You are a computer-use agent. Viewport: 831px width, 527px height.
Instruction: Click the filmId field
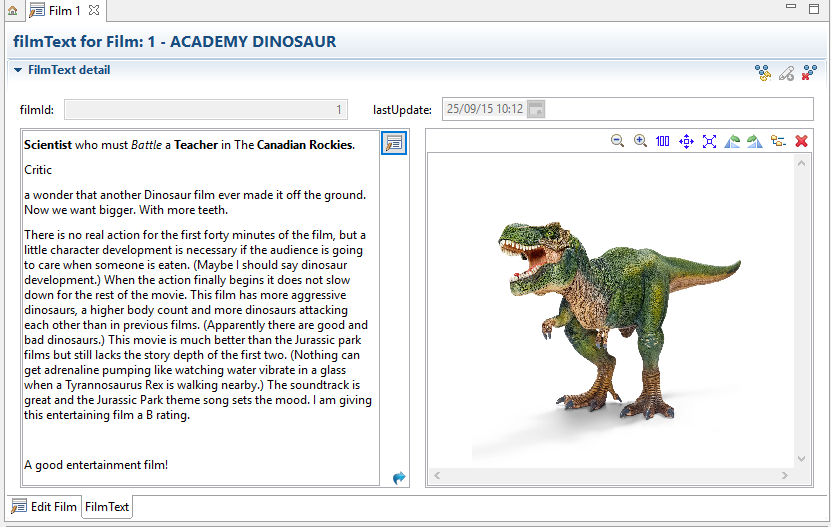coord(207,110)
